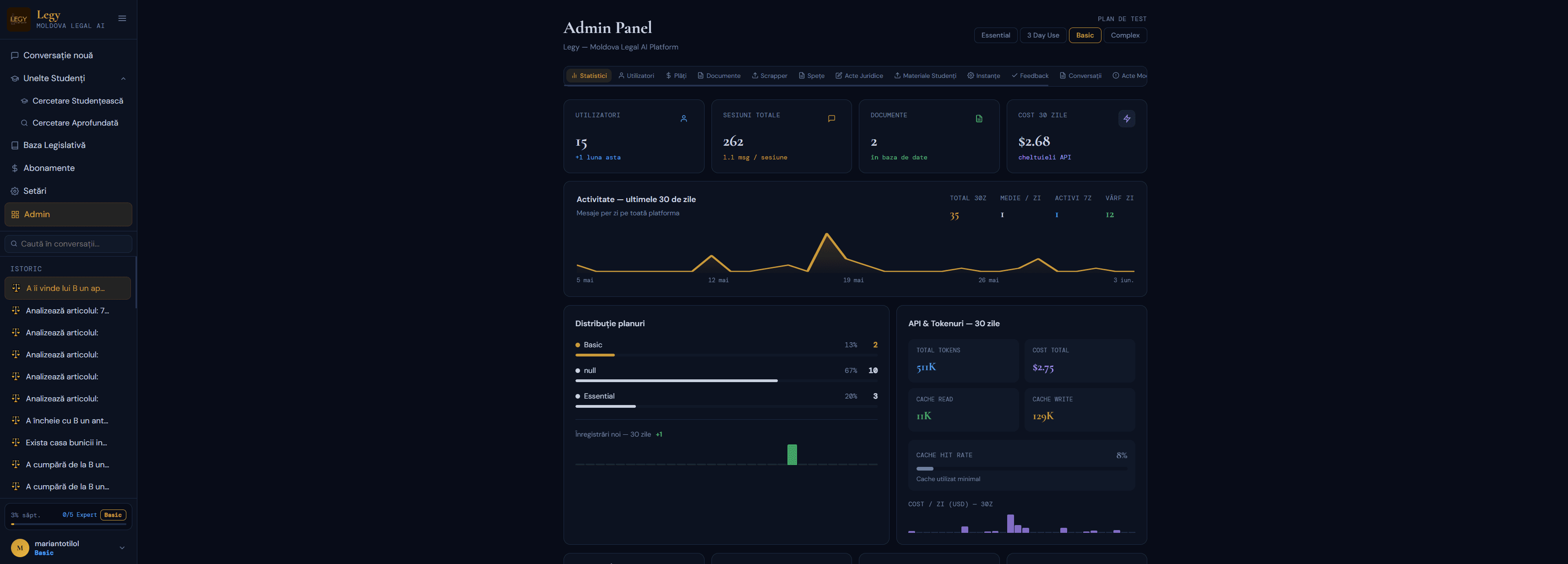The height and width of the screenshot is (564, 1568).
Task: Open the Plăți tab
Action: click(x=676, y=76)
